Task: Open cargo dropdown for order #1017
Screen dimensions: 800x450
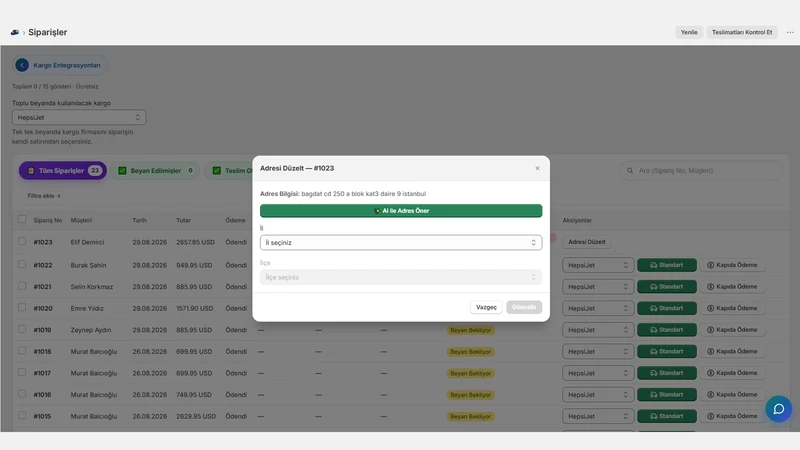Action: point(598,373)
